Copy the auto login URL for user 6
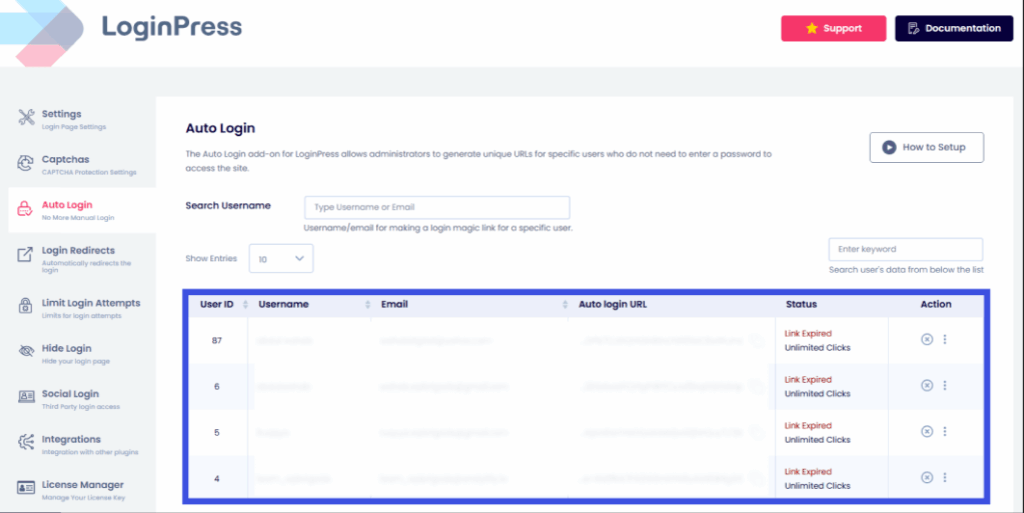1024x513 pixels. coord(757,386)
